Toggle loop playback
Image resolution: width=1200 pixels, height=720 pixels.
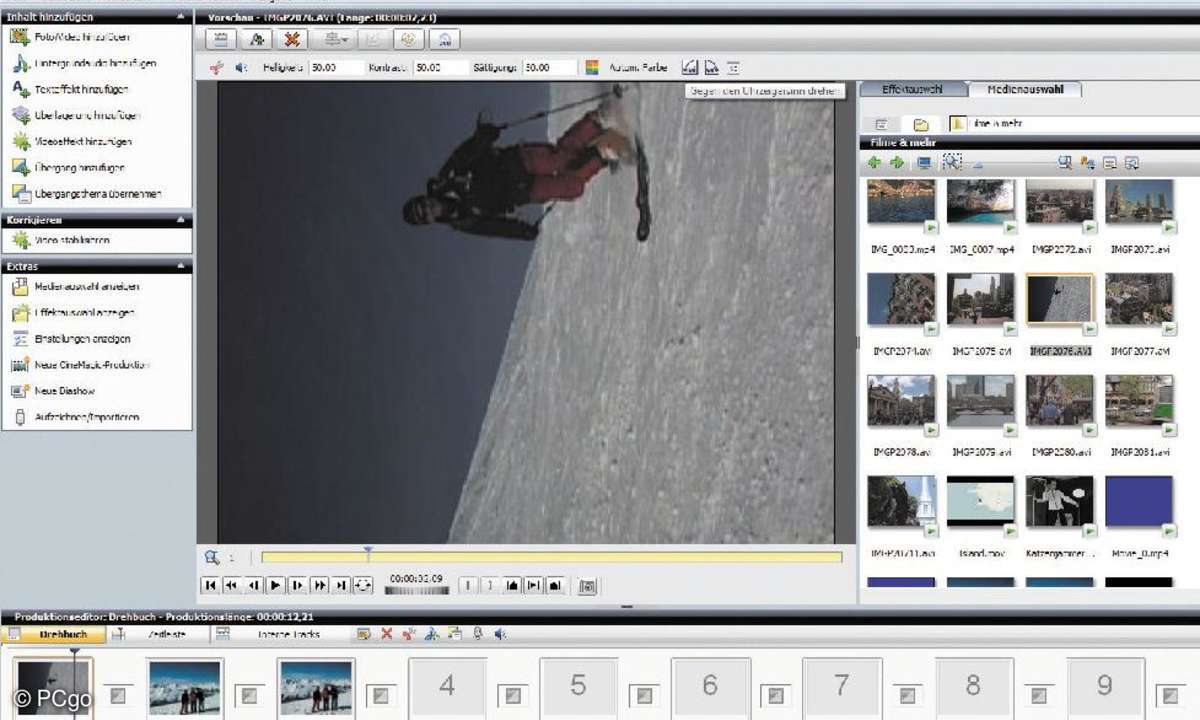click(x=364, y=585)
